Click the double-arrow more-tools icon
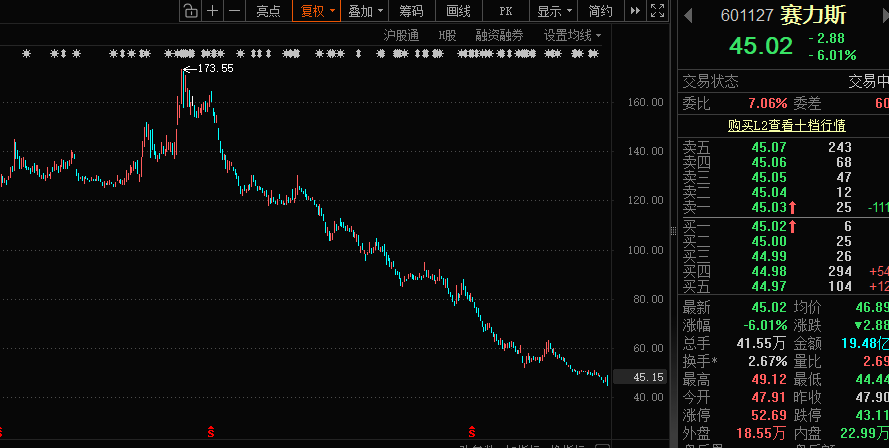Image resolution: width=889 pixels, height=448 pixels. (635, 11)
